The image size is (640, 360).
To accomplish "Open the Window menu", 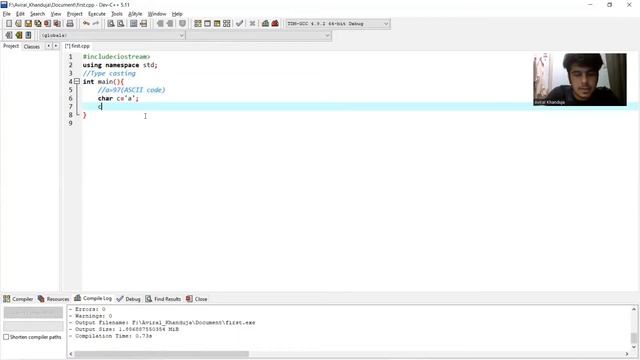I will pos(157,14).
